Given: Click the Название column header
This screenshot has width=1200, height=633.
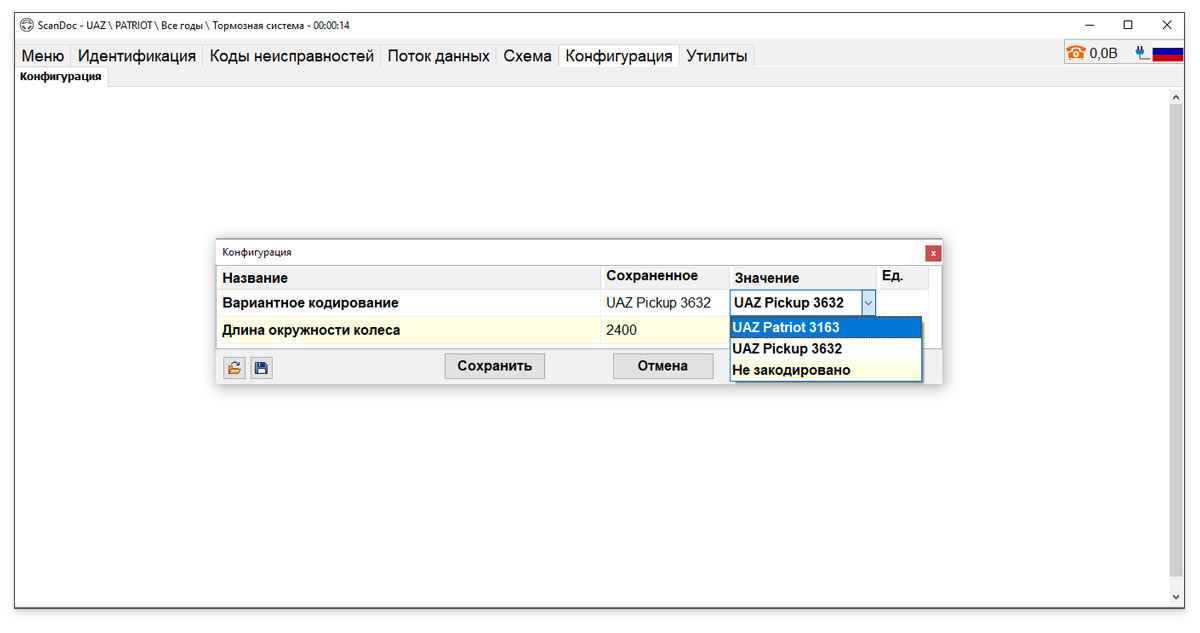Looking at the screenshot, I should pos(409,278).
